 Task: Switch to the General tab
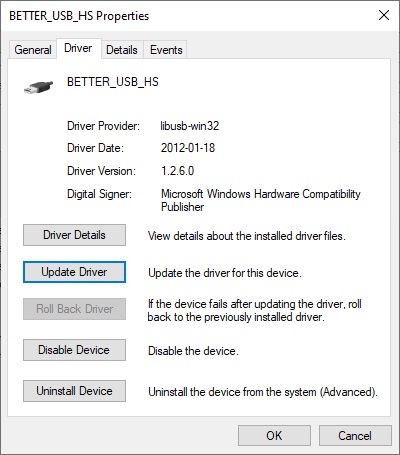pyautogui.click(x=33, y=50)
